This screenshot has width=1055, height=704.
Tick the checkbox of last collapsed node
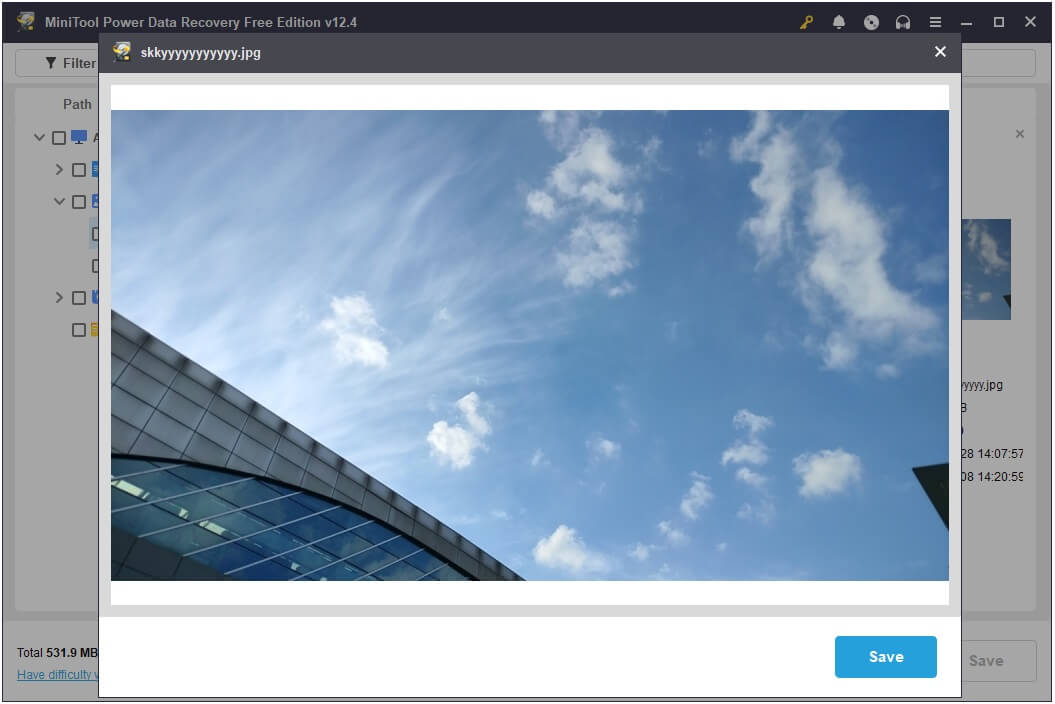79,297
